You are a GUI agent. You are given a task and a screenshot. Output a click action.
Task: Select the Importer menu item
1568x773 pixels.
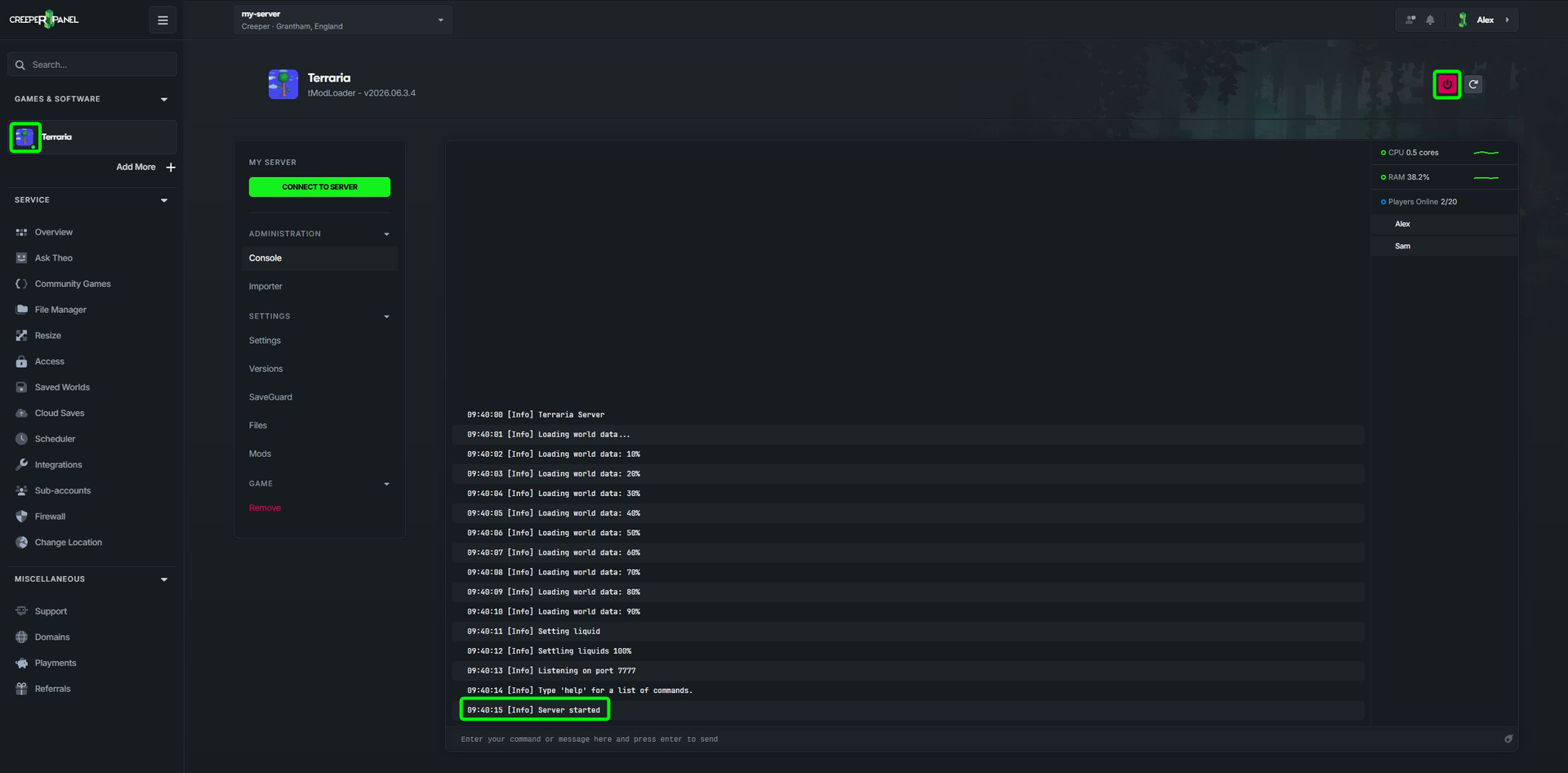265,287
